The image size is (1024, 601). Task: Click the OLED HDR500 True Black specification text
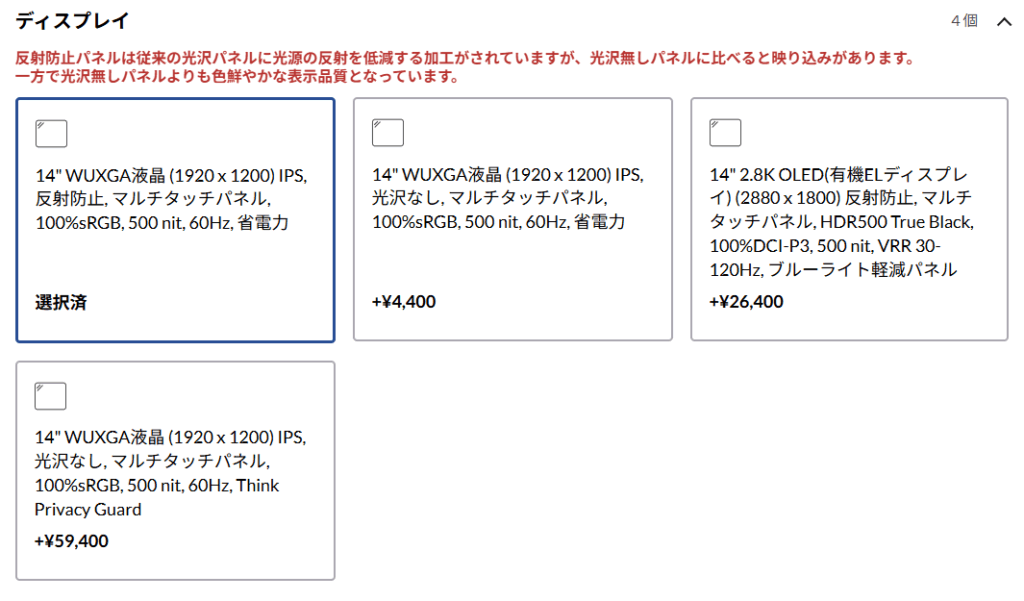coord(842,222)
